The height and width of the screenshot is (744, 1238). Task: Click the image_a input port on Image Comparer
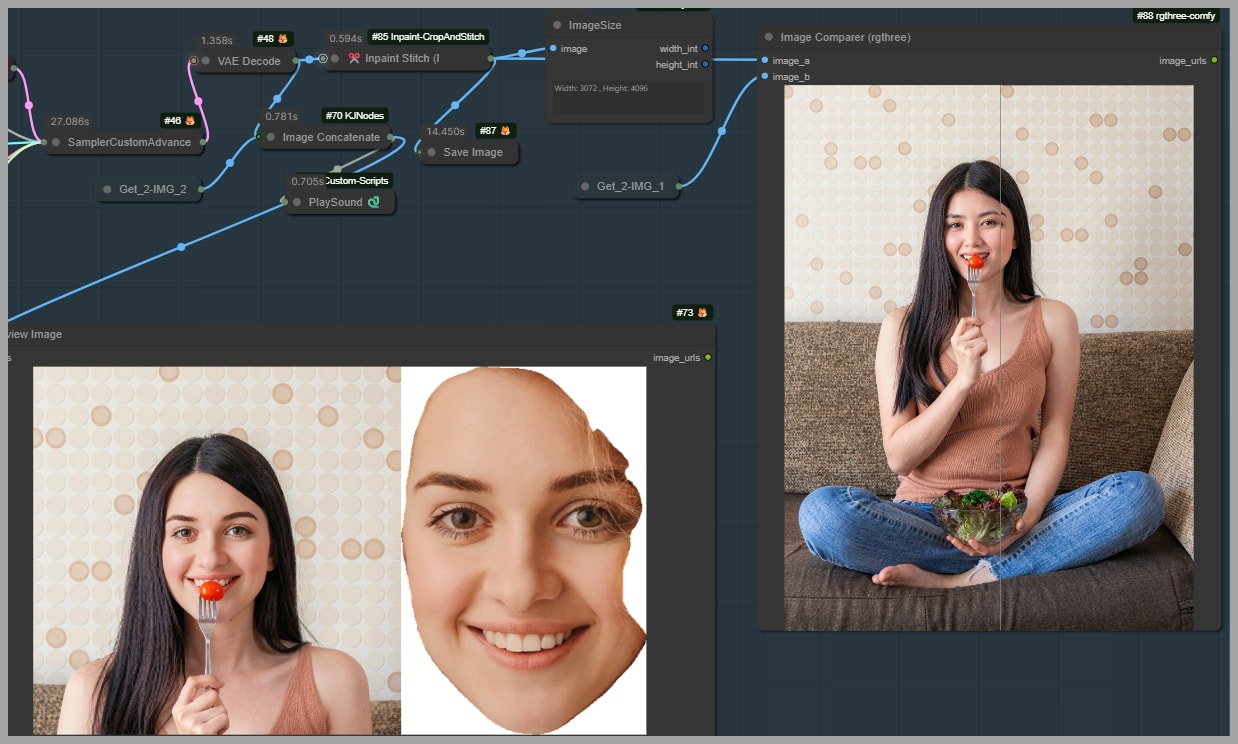pos(765,60)
